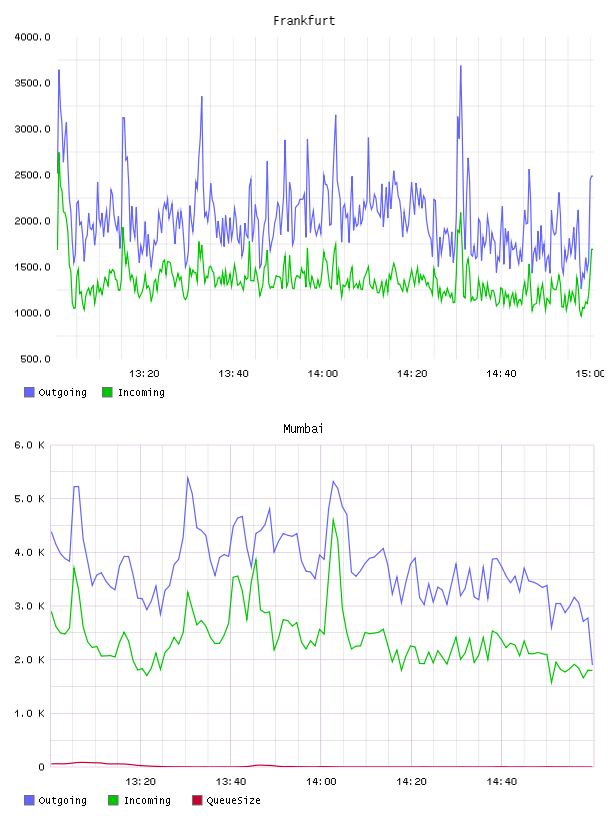
Task: Click the 14:20 time label in Mumbai chart
Action: point(411,782)
